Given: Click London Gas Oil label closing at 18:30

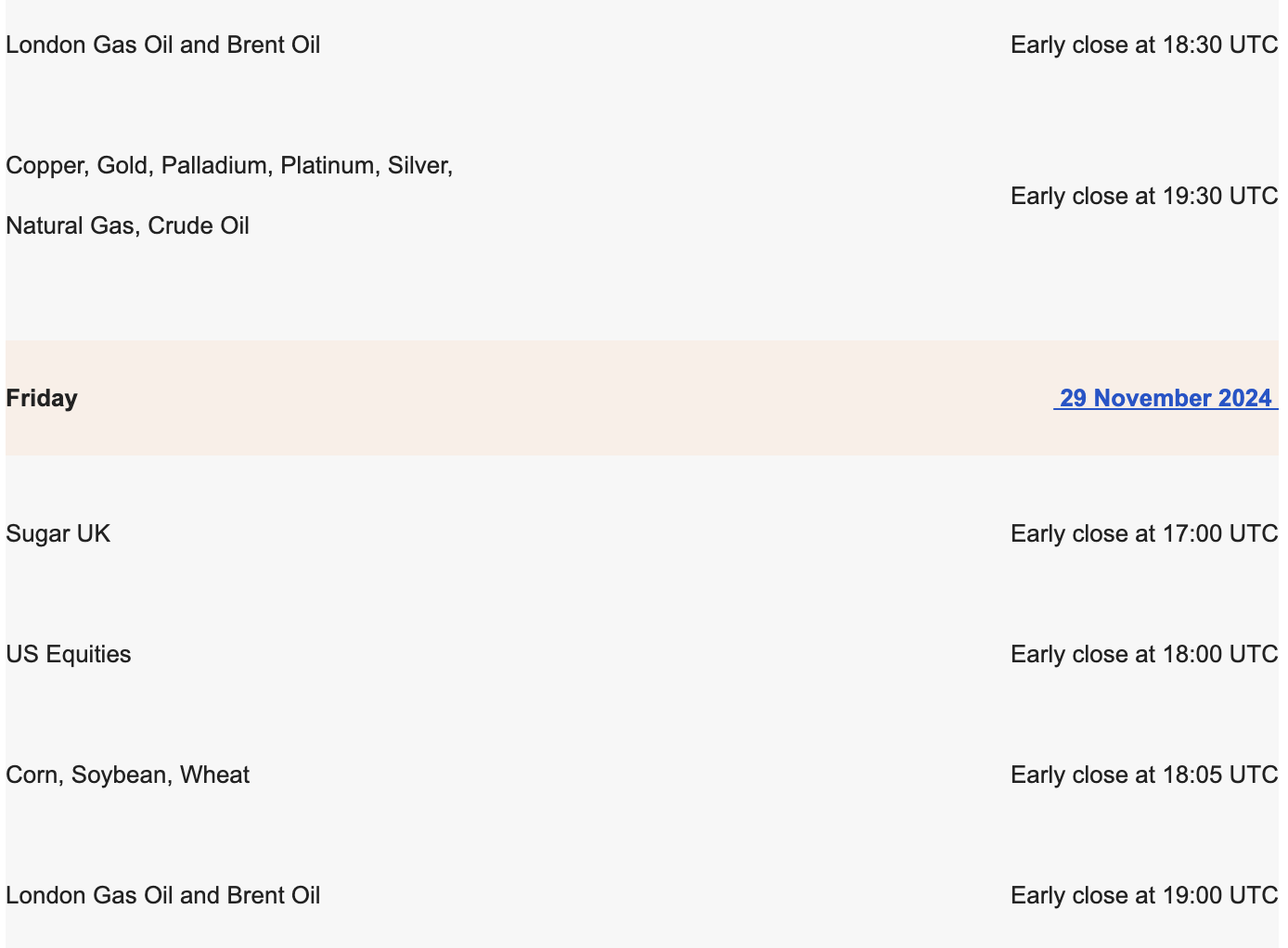Looking at the screenshot, I should (x=162, y=45).
